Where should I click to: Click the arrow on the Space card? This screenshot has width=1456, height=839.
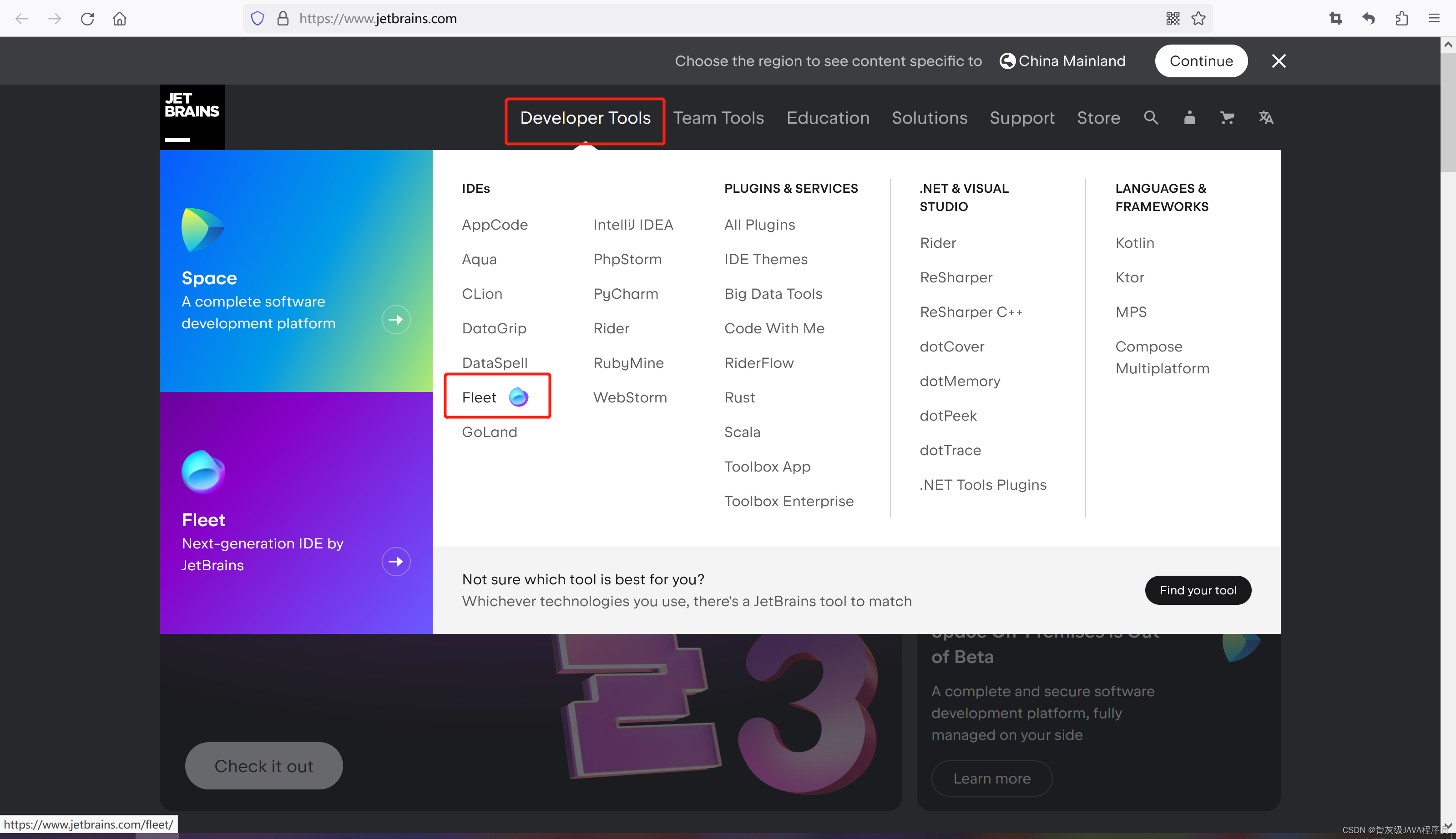tap(396, 319)
